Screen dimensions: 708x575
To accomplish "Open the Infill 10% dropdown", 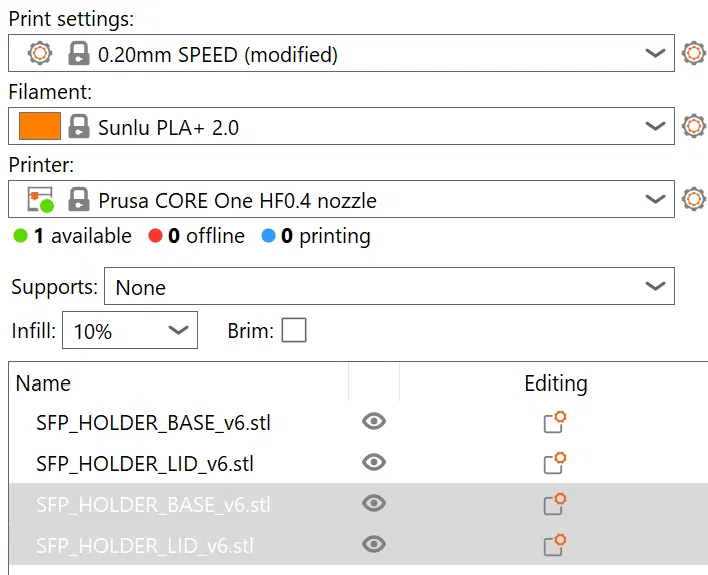I will 178,330.
